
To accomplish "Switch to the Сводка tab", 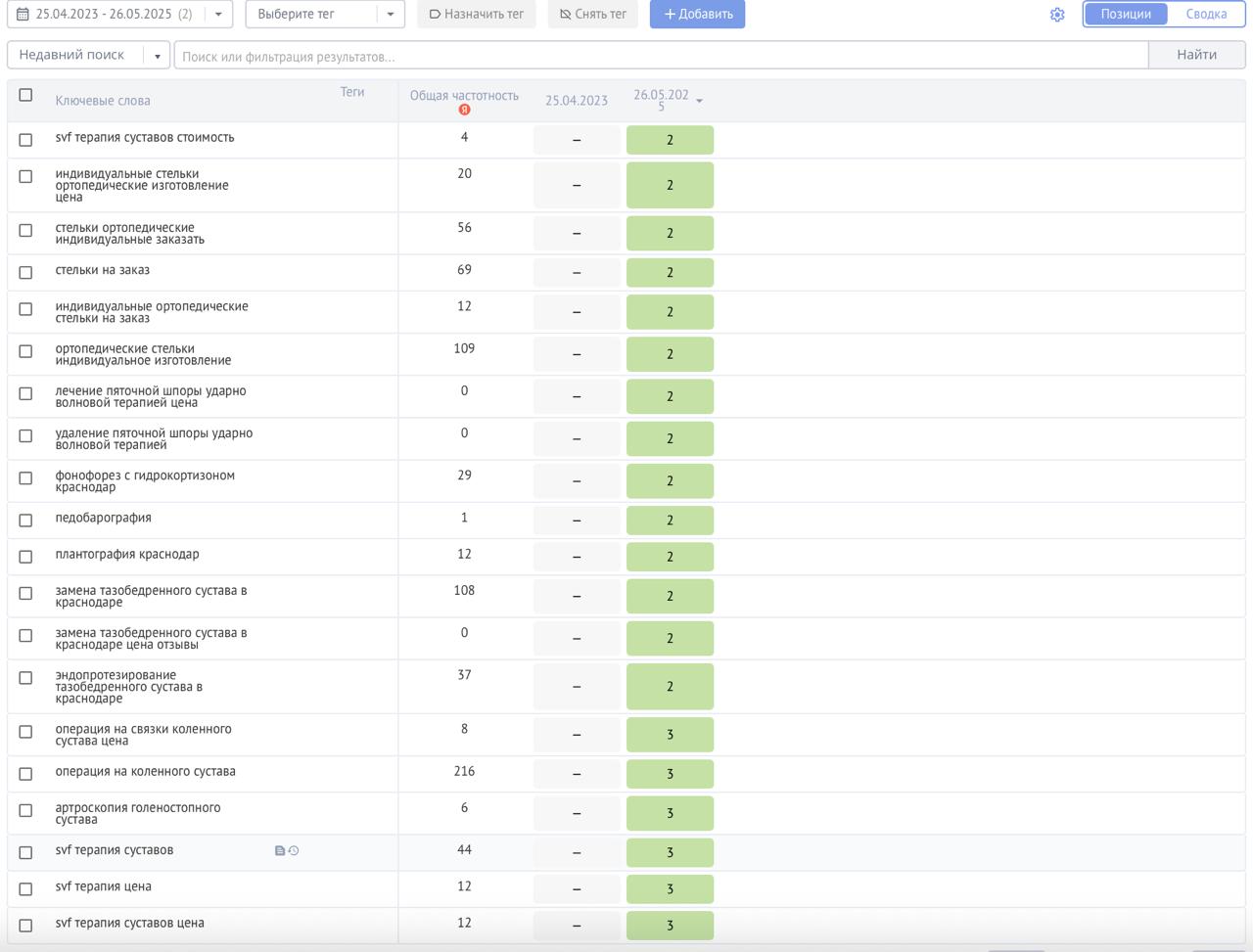I will pyautogui.click(x=1206, y=15).
